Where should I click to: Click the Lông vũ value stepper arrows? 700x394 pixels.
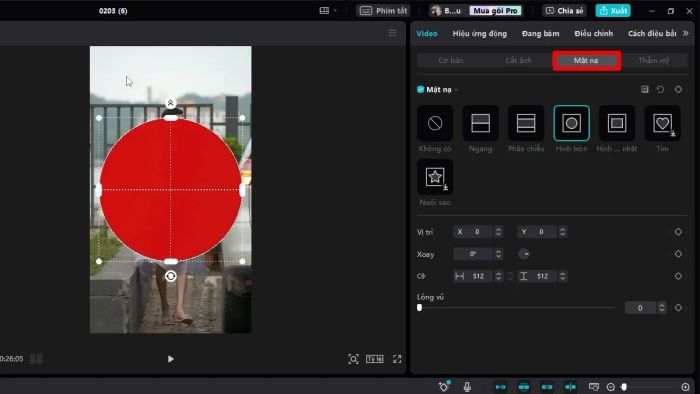click(662, 307)
